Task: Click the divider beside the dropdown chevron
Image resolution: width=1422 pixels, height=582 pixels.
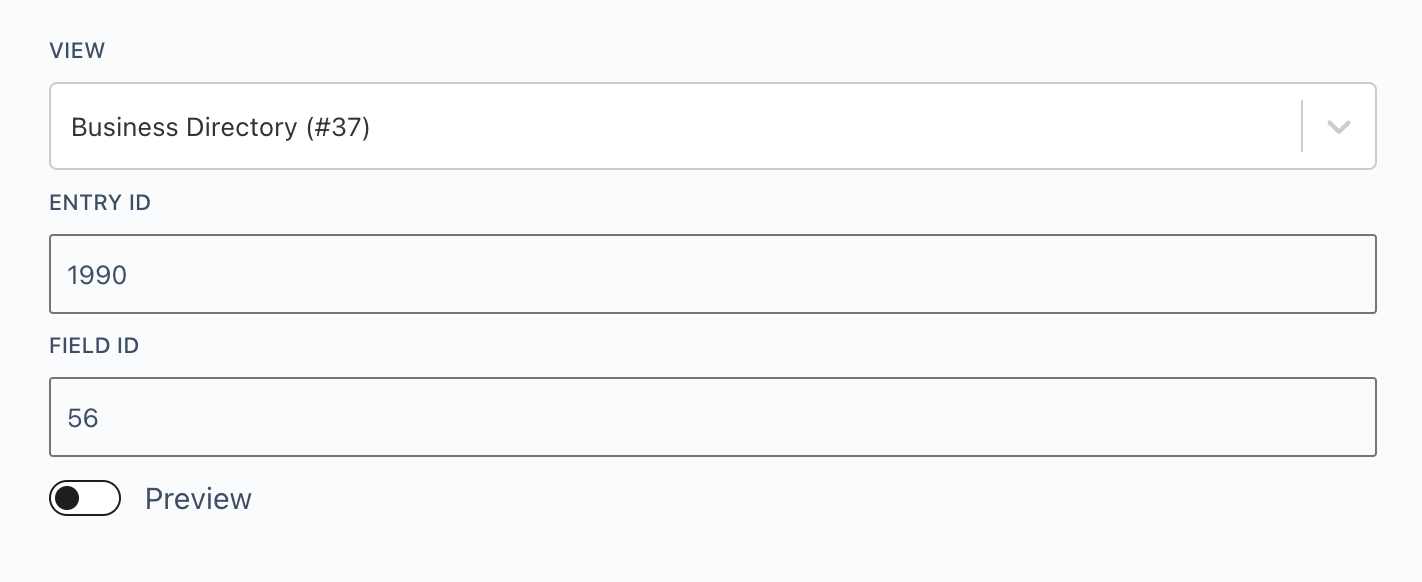Action: click(x=1302, y=127)
